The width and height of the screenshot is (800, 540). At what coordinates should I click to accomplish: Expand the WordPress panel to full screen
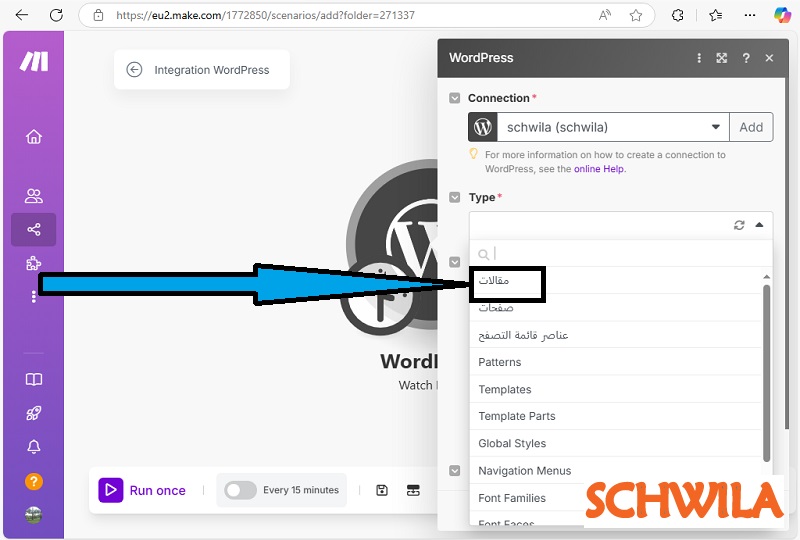coord(721,58)
